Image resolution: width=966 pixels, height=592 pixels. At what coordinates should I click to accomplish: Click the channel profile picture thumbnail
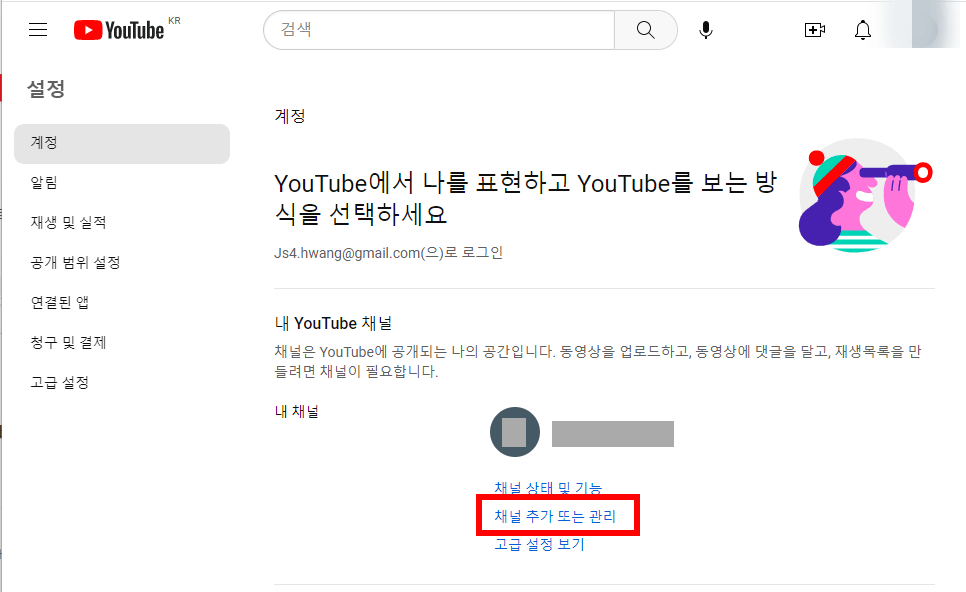click(514, 432)
